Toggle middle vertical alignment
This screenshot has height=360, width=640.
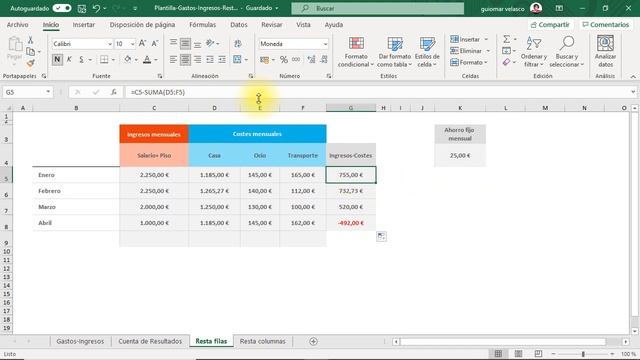tap(185, 43)
